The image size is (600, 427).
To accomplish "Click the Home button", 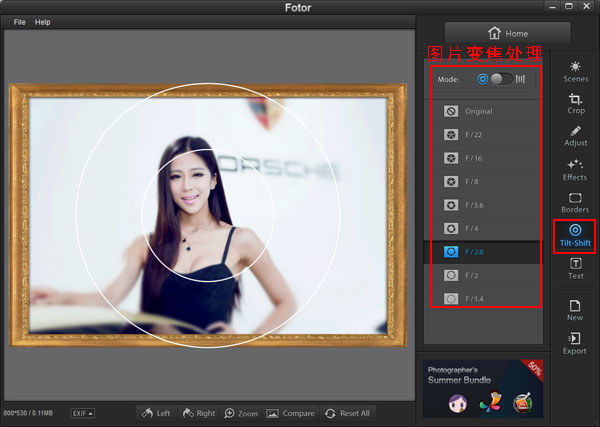I will click(507, 33).
